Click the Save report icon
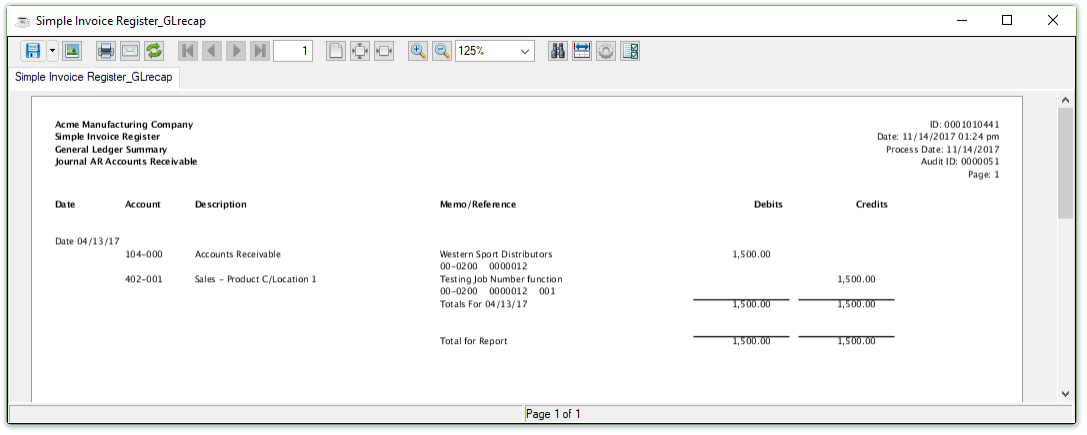1087x435 pixels. (33, 51)
